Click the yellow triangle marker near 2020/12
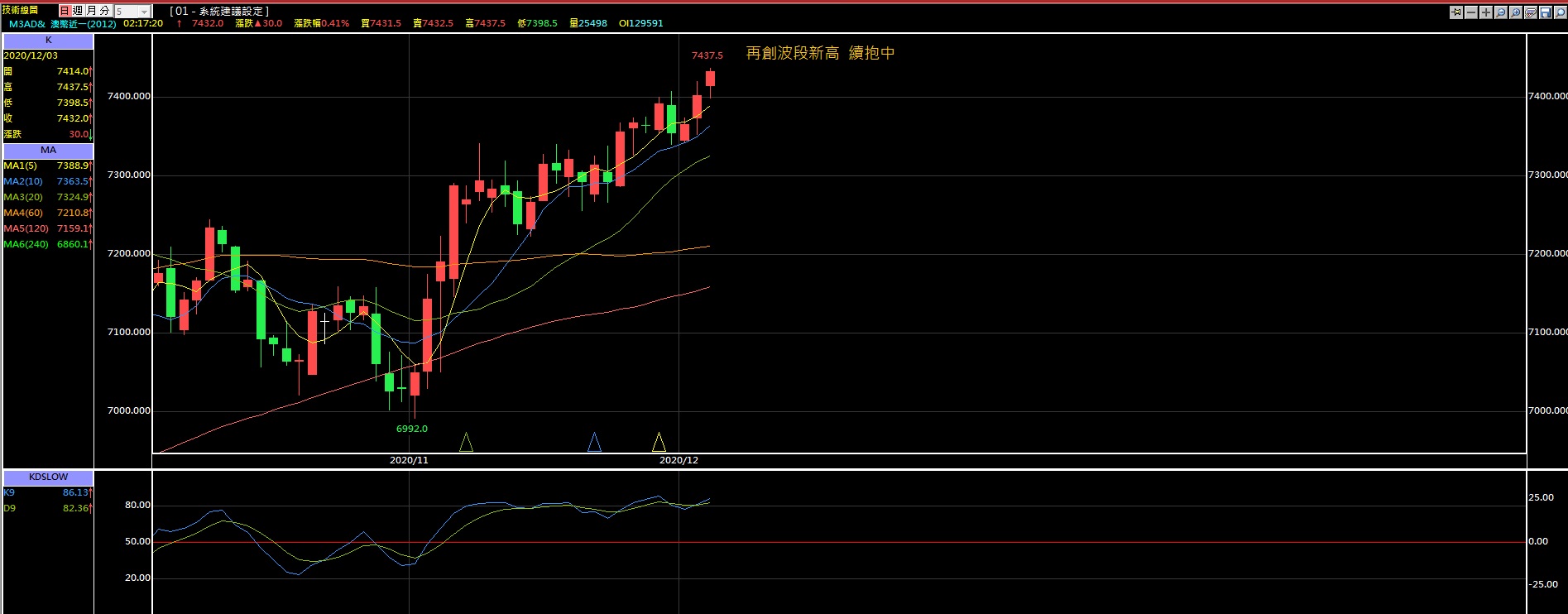This screenshot has height=614, width=1568. (659, 442)
